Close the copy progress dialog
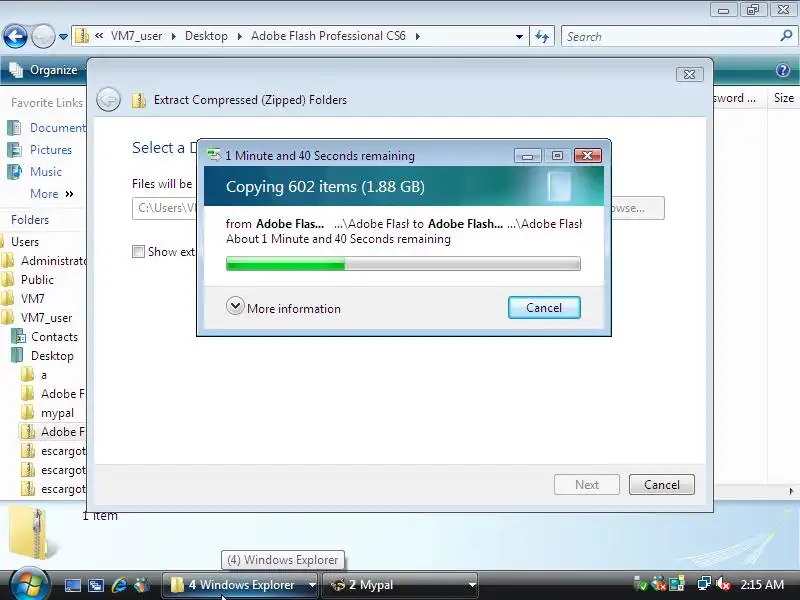 (587, 156)
